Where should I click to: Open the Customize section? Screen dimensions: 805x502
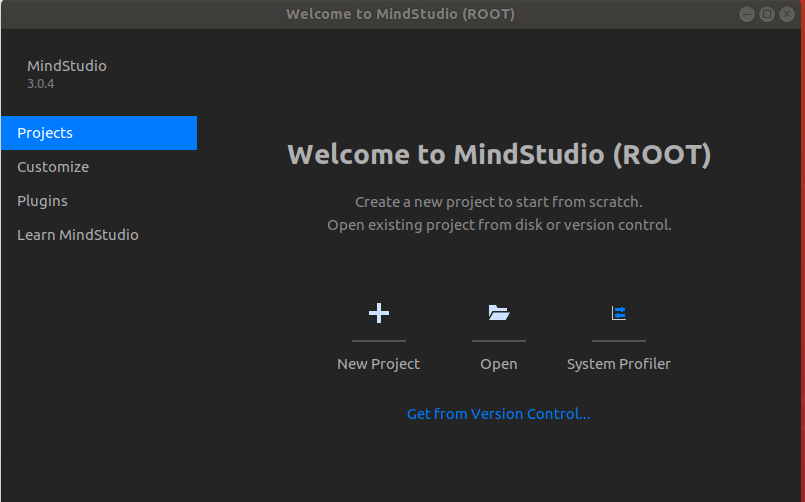click(x=99, y=167)
